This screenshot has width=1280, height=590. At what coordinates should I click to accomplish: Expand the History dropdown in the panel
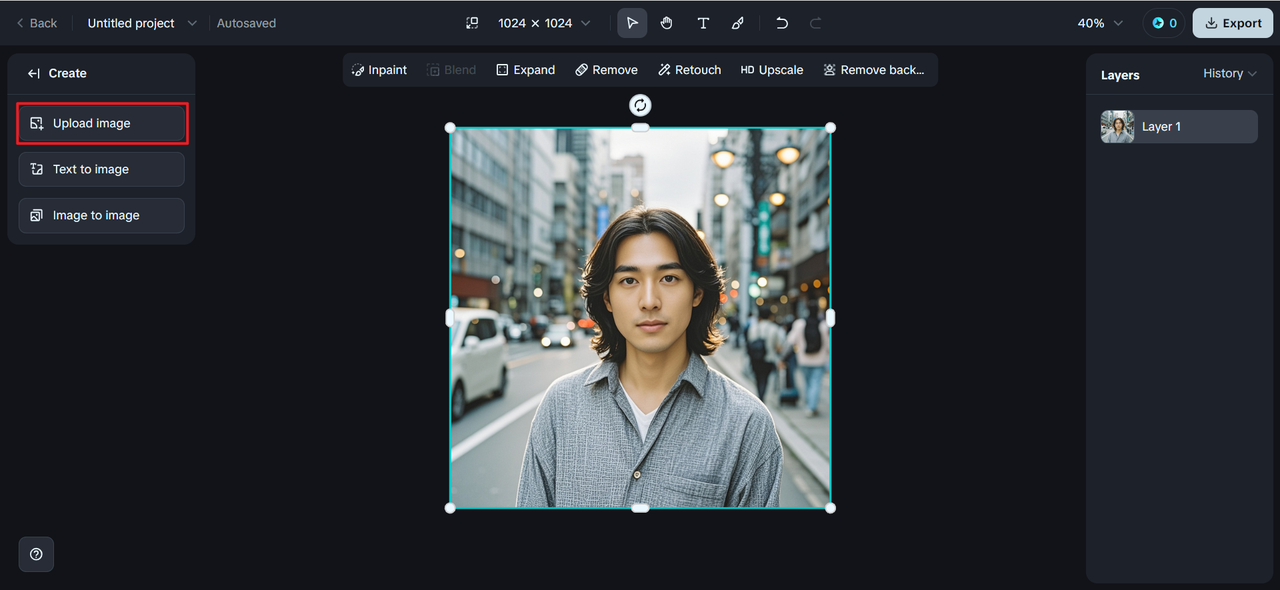tap(1229, 74)
